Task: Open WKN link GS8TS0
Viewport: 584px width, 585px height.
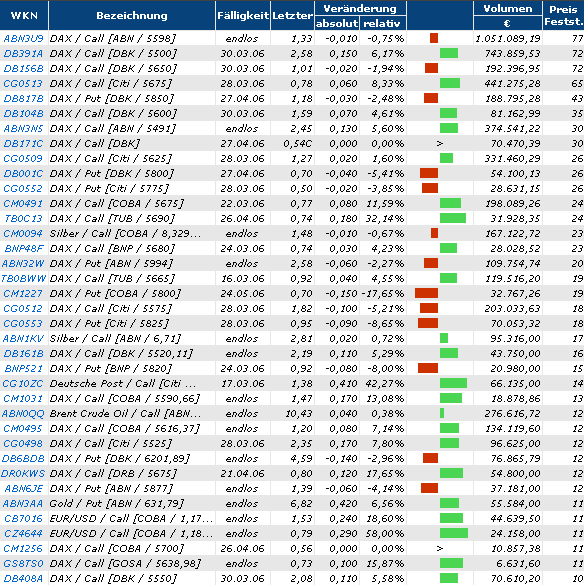Action: tap(24, 563)
